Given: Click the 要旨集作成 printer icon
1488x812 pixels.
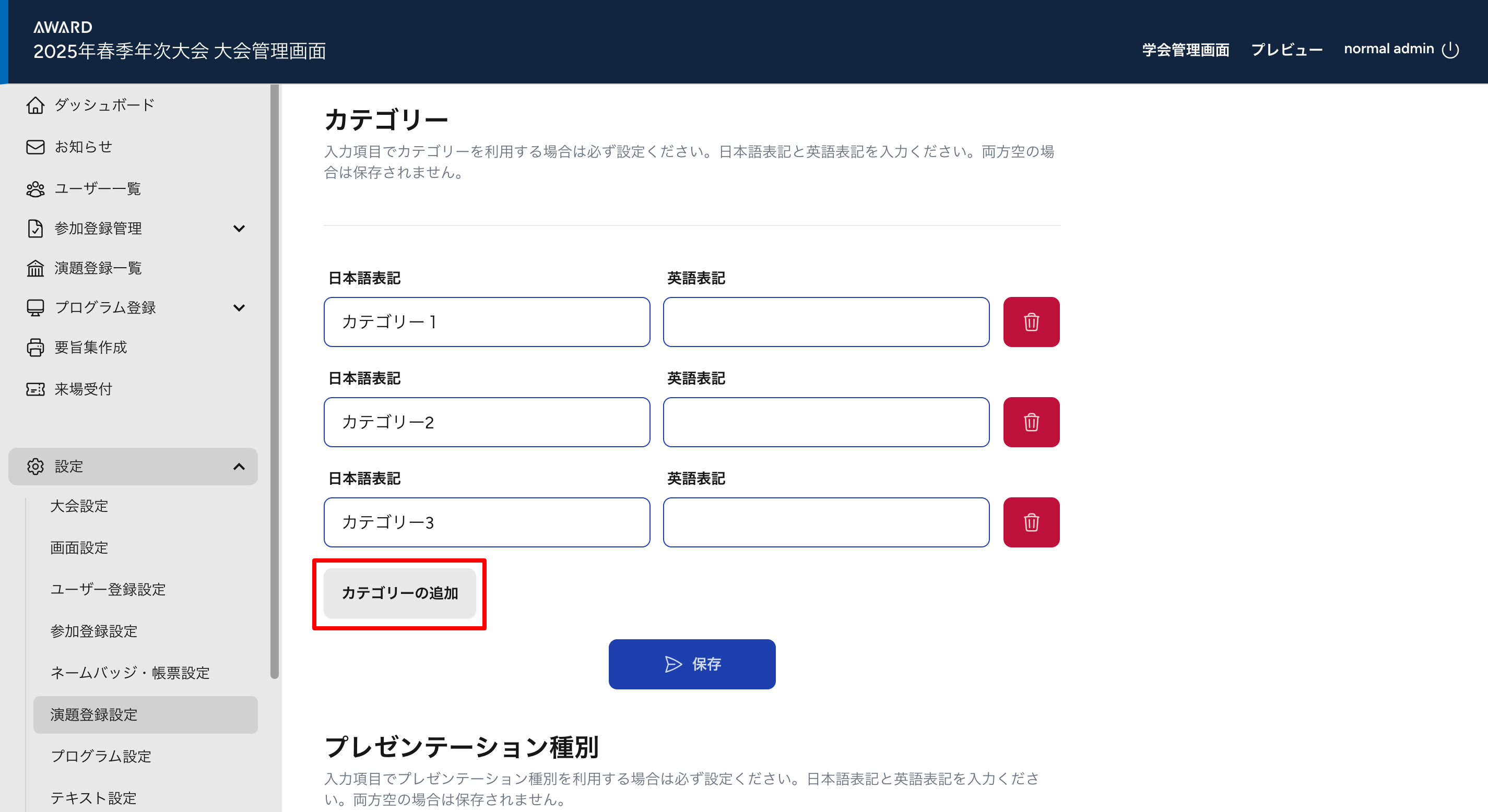Looking at the screenshot, I should tap(35, 347).
